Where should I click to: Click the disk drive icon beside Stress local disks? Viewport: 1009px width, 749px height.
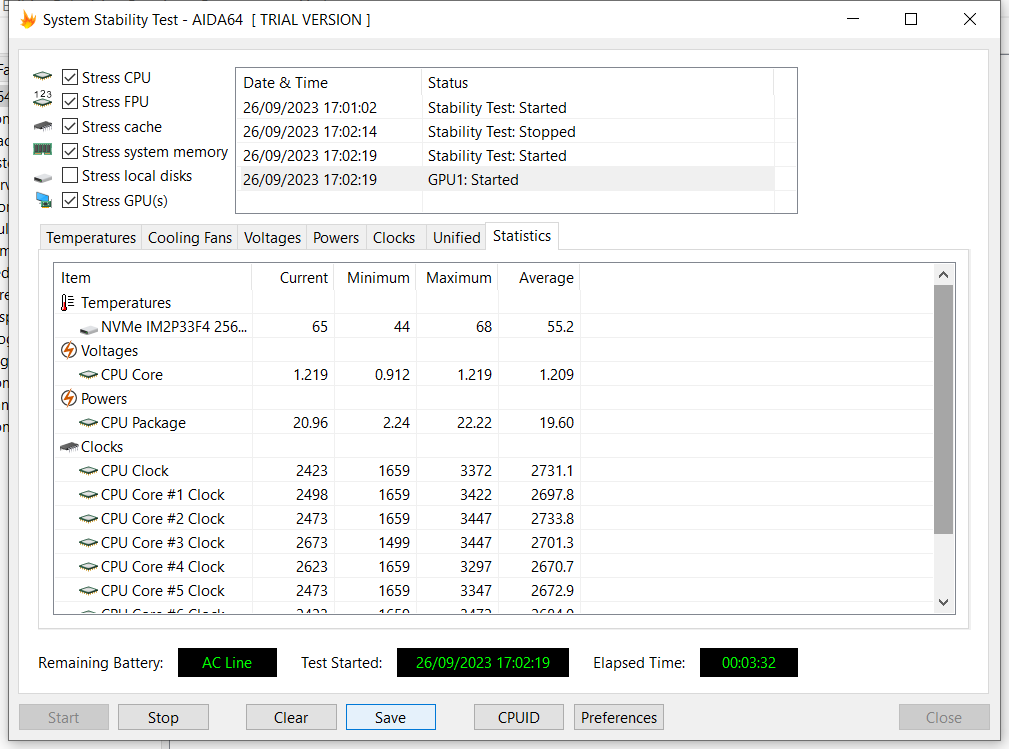pyautogui.click(x=42, y=177)
